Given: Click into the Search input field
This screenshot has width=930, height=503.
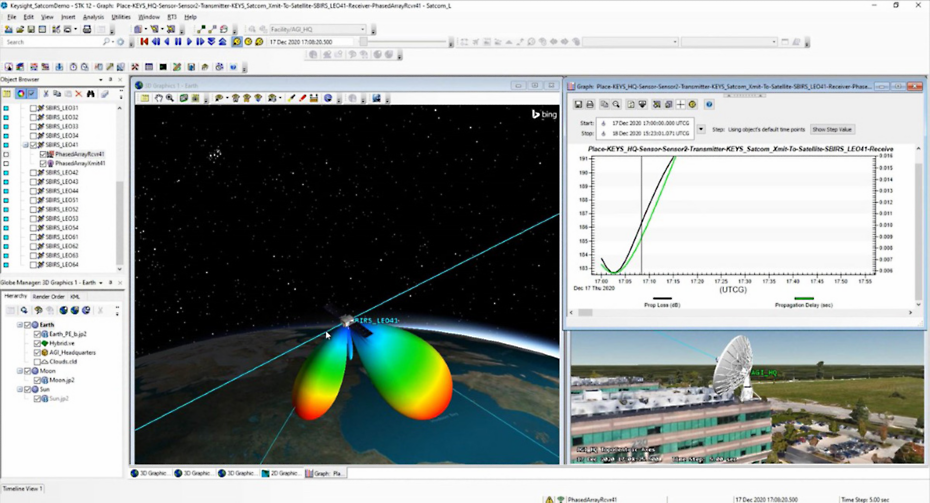Looking at the screenshot, I should 52,42.
